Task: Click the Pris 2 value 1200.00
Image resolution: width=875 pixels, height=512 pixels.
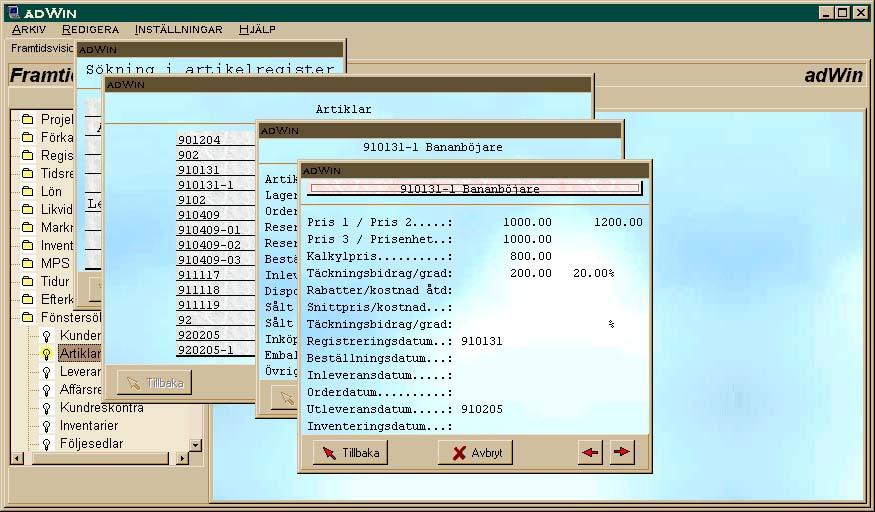Action: coord(618,222)
